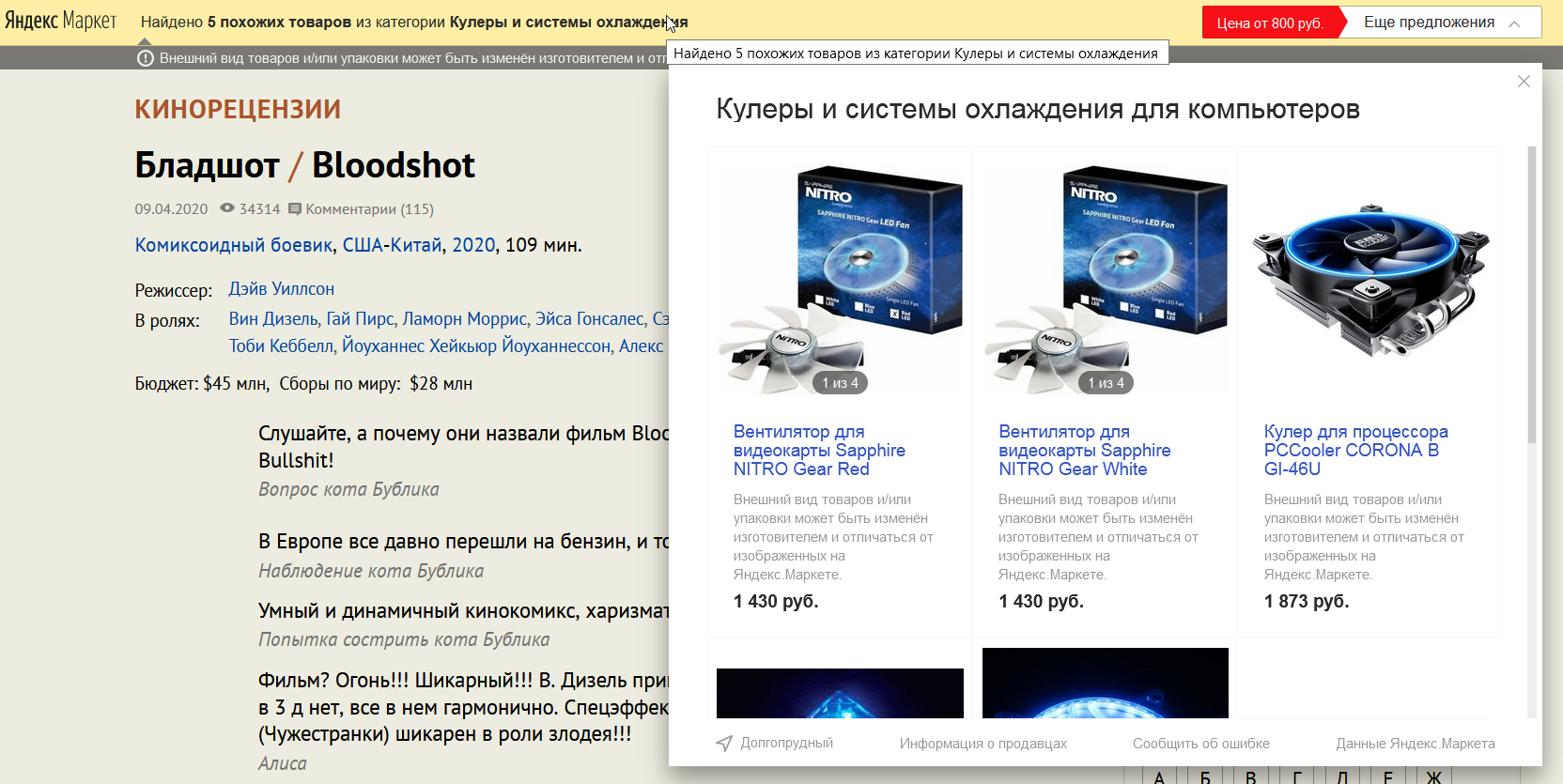The image size is (1563, 784).
Task: Open actor Эйса Гонсалес link
Action: pos(590,319)
